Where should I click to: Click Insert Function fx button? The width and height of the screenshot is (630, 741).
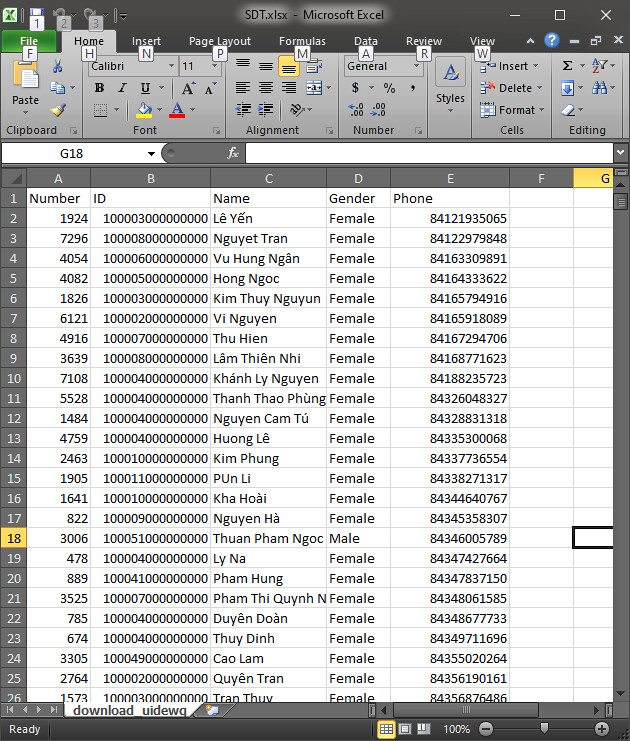pos(233,153)
